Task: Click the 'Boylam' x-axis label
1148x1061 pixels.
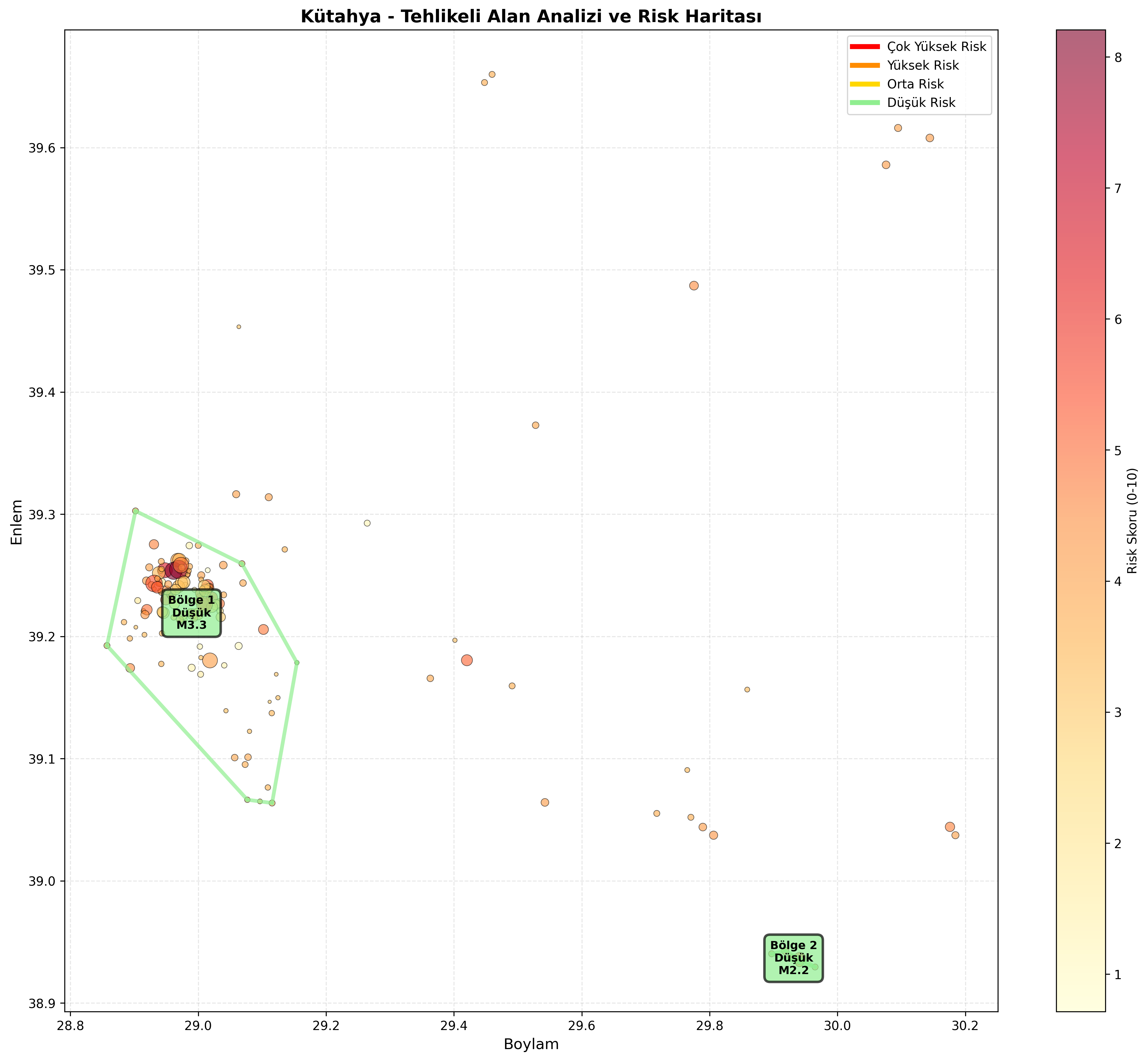Action: (x=531, y=1044)
